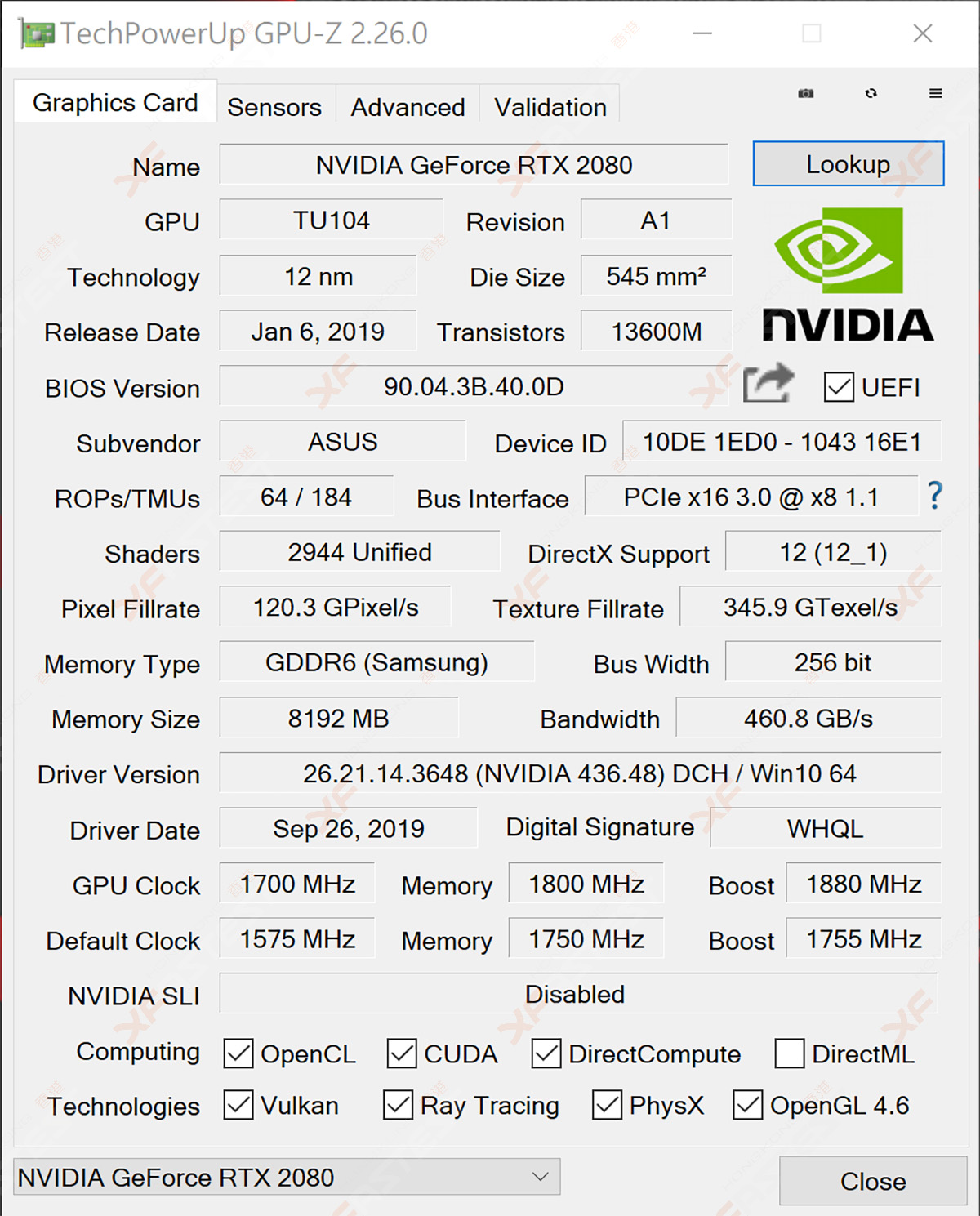Open the NVIDIA GeForce RTX 2080 combo box
This screenshot has height=1216, width=980.
pos(287,1177)
